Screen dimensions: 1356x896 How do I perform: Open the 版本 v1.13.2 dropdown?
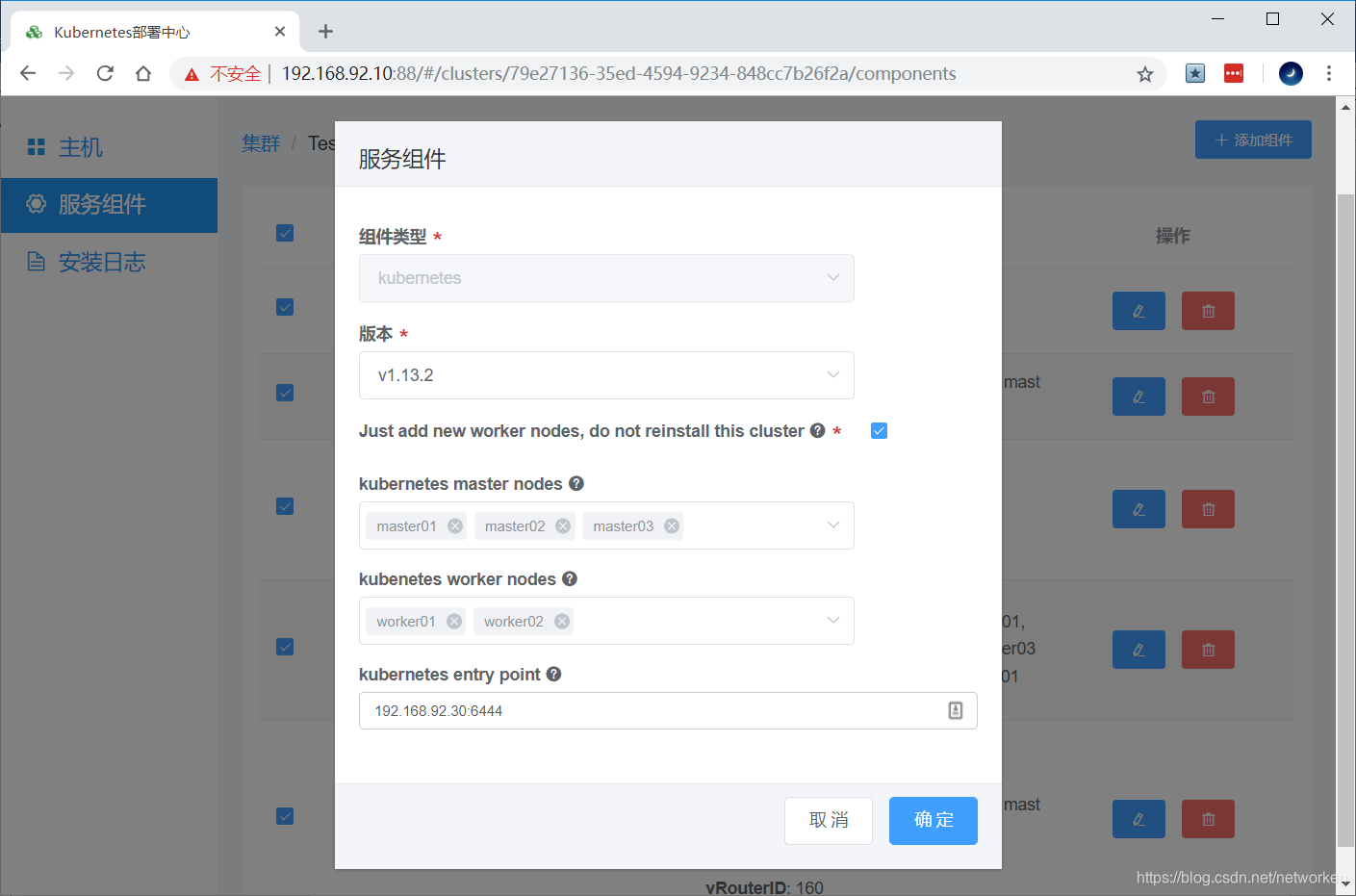coord(606,375)
